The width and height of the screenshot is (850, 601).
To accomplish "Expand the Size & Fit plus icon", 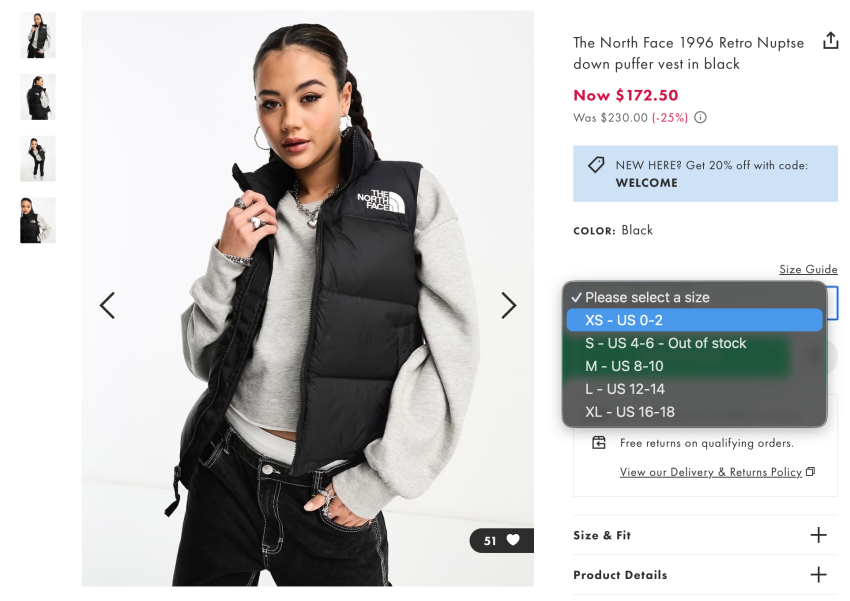I will [818, 535].
